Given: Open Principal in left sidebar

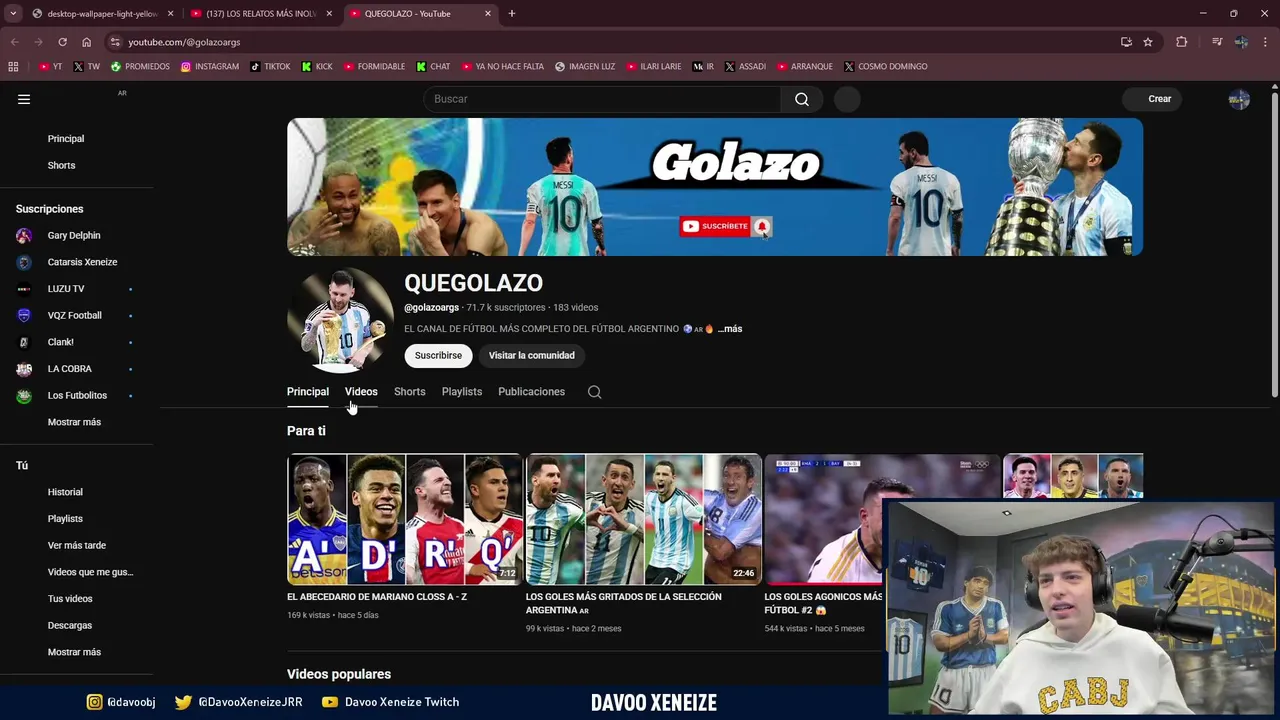Looking at the screenshot, I should [66, 139].
